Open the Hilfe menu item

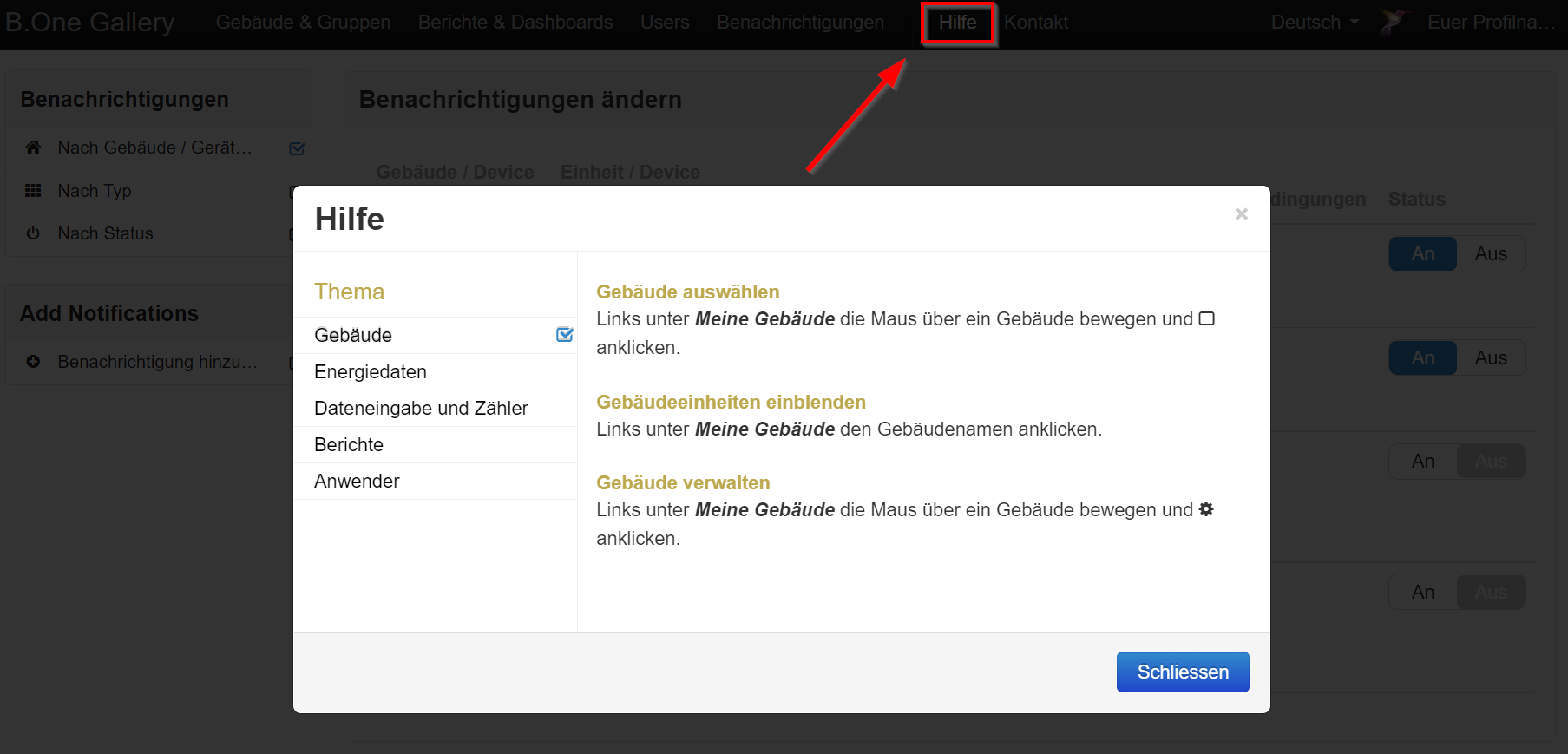pyautogui.click(x=957, y=23)
